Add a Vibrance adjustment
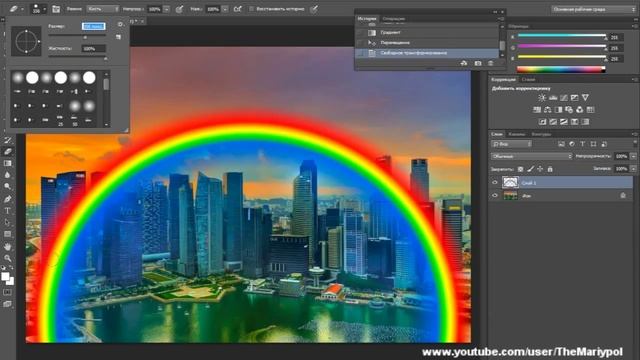The height and width of the screenshot is (360, 640). pyautogui.click(x=585, y=98)
